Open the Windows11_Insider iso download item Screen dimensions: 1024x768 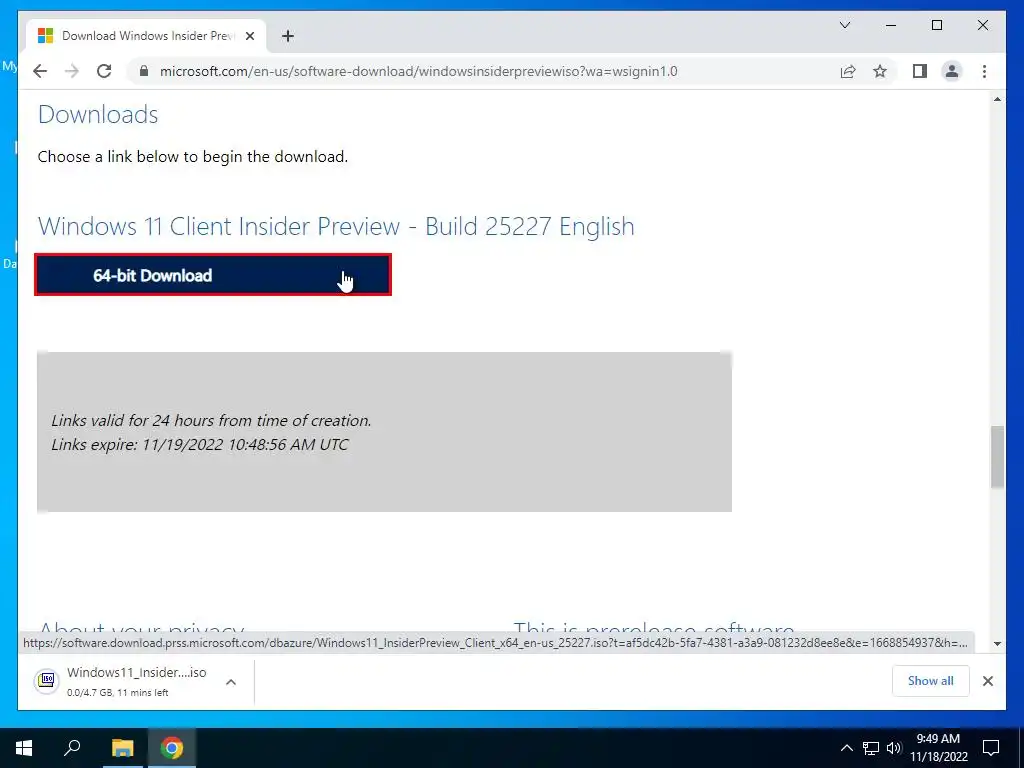136,681
